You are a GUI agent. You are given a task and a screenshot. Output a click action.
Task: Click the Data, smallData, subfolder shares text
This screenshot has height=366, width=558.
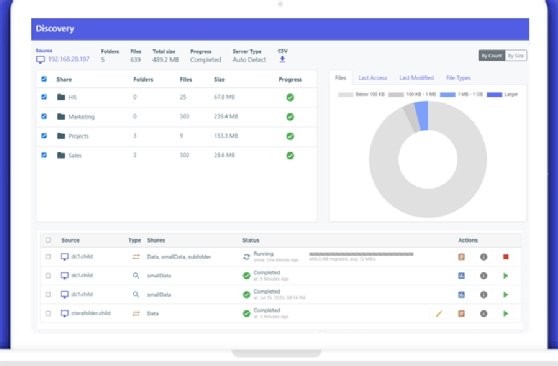click(x=179, y=257)
